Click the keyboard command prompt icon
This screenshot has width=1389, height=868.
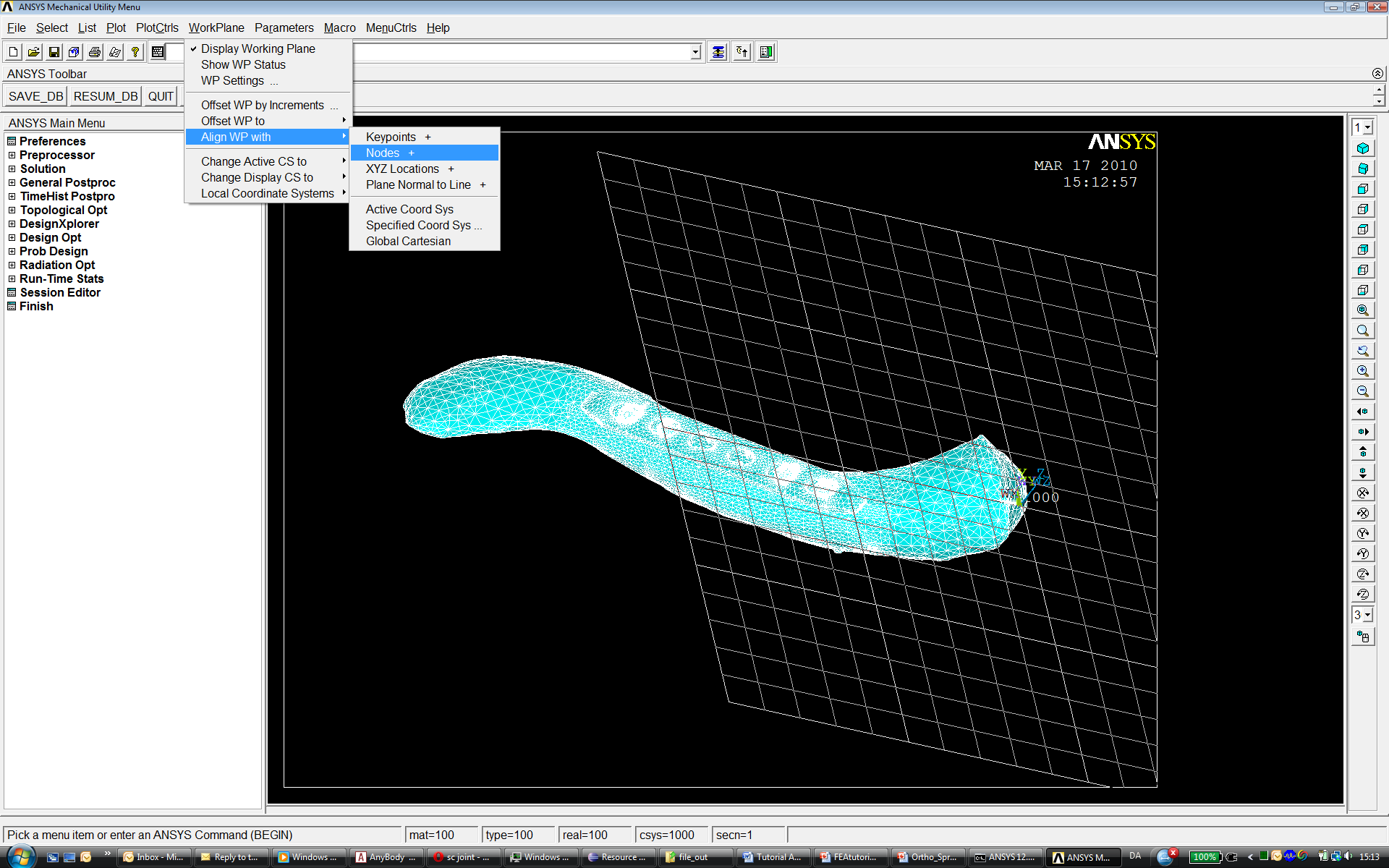click(158, 52)
